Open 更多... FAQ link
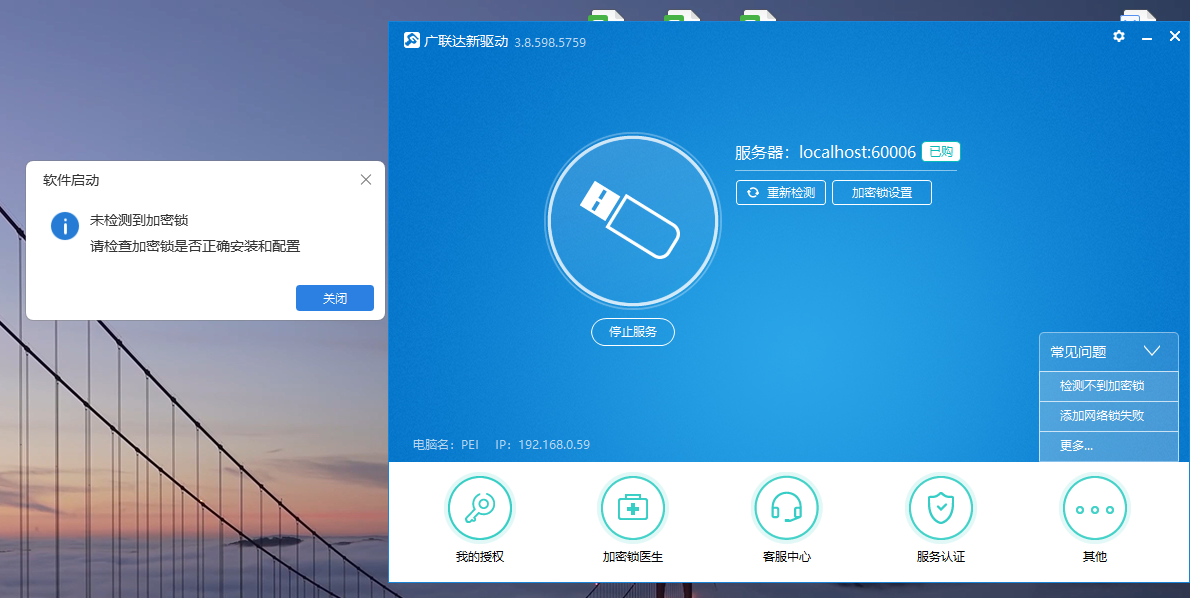 click(x=1109, y=446)
